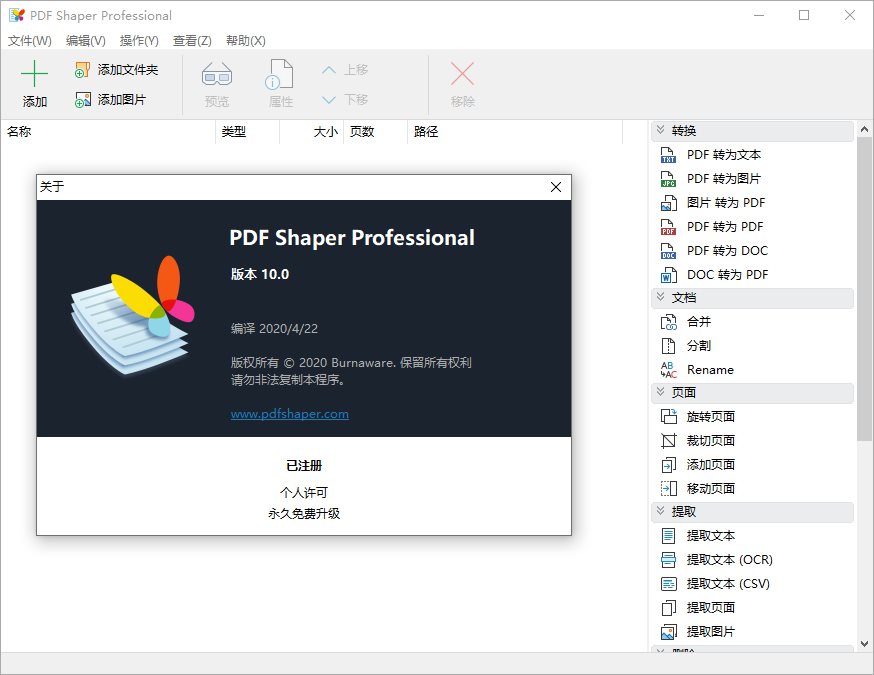The height and width of the screenshot is (675, 874).
Task: Click the 属性 document info icon
Action: [279, 74]
